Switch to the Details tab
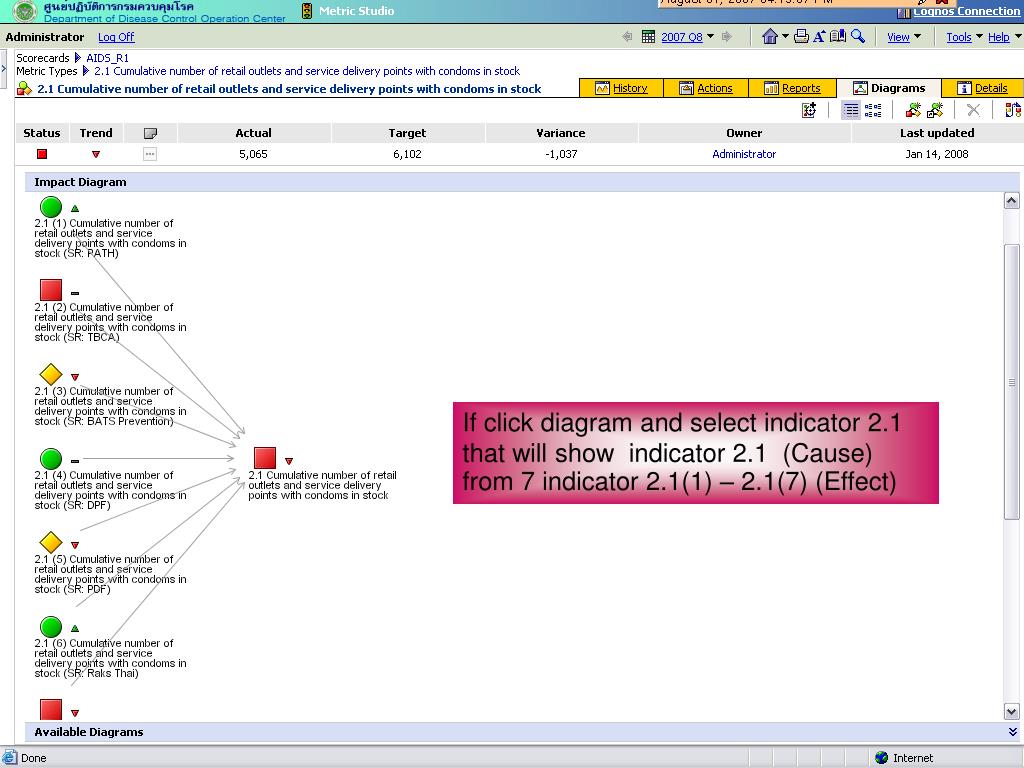The height and width of the screenshot is (768, 1024). 982,88
